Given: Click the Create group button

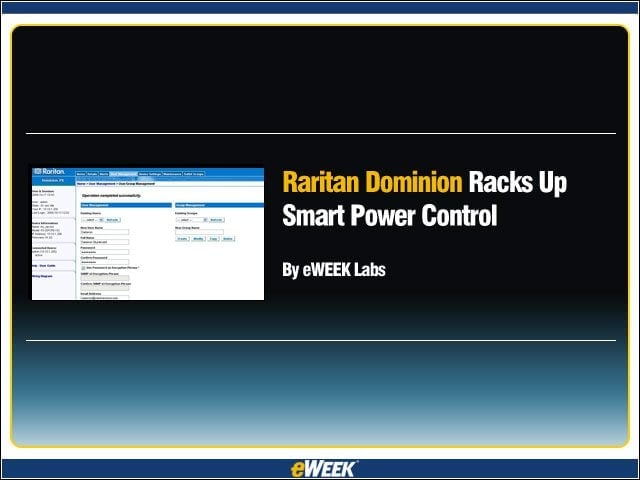Looking at the screenshot, I should (x=182, y=239).
